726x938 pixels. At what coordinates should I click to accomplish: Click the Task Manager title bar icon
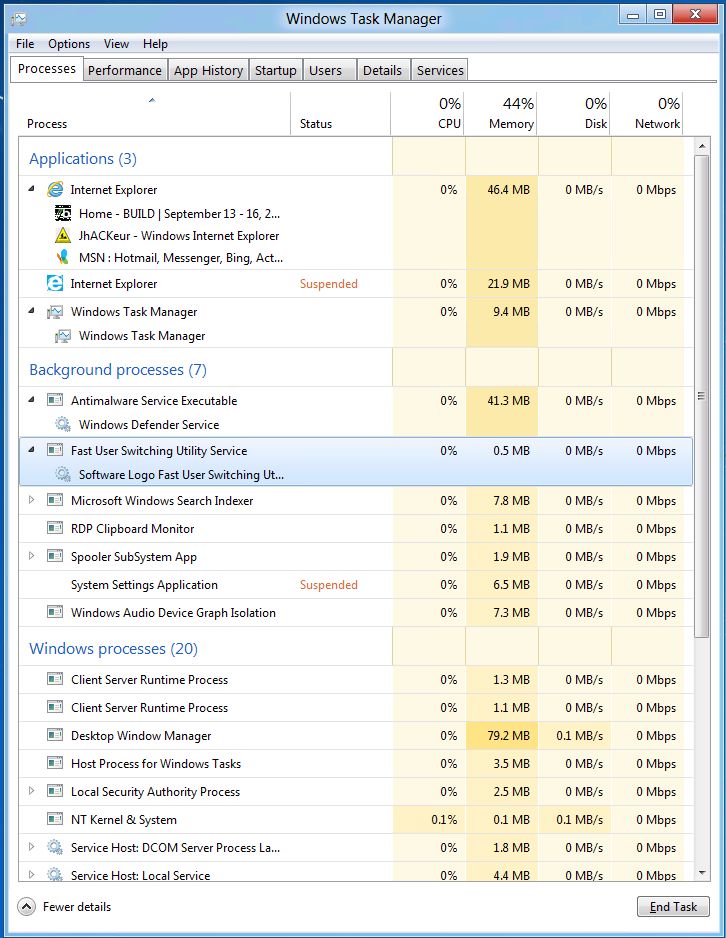click(19, 19)
